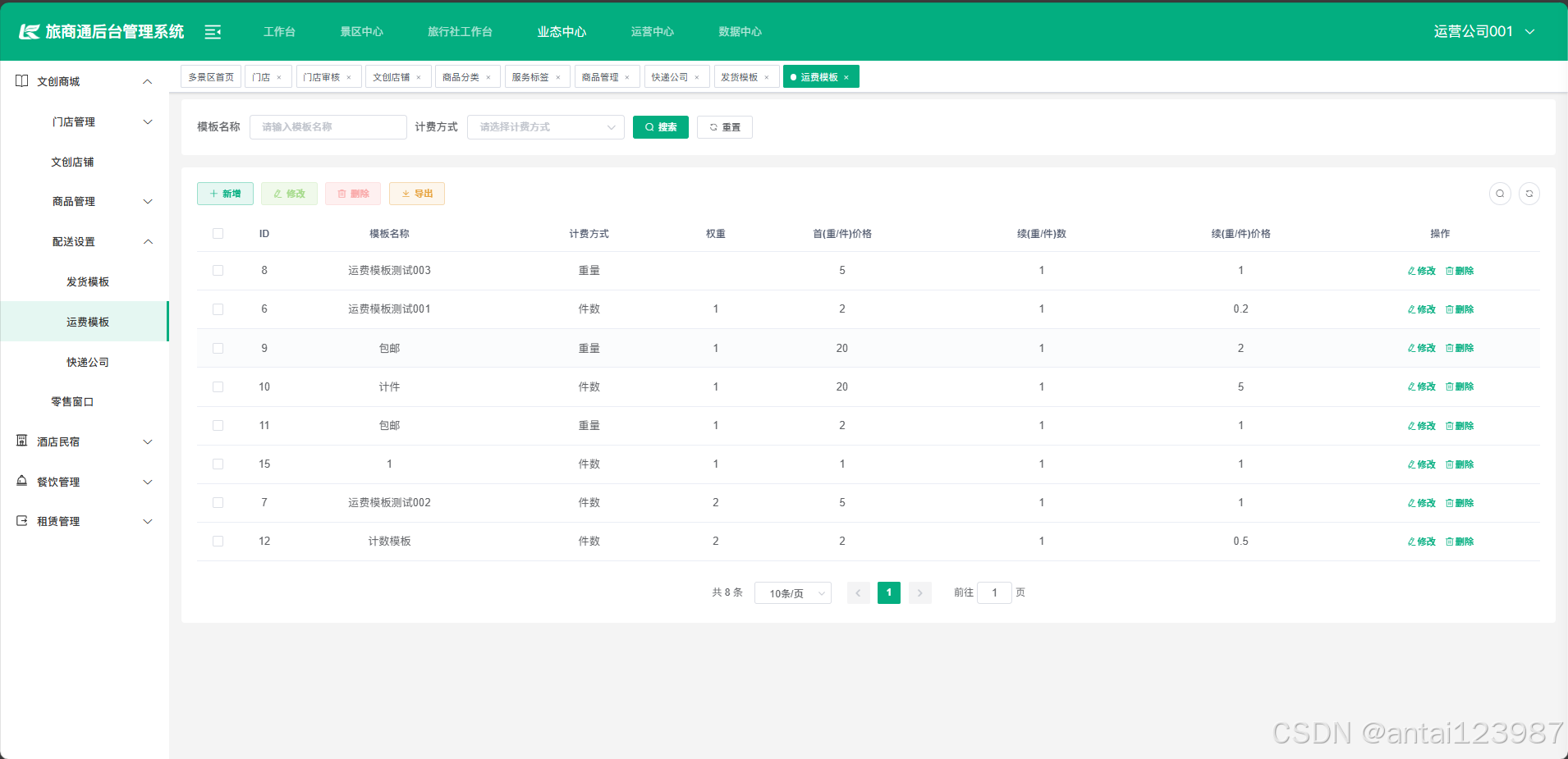The image size is (1568, 759).
Task: Click the 重置 reset button
Action: click(x=725, y=127)
